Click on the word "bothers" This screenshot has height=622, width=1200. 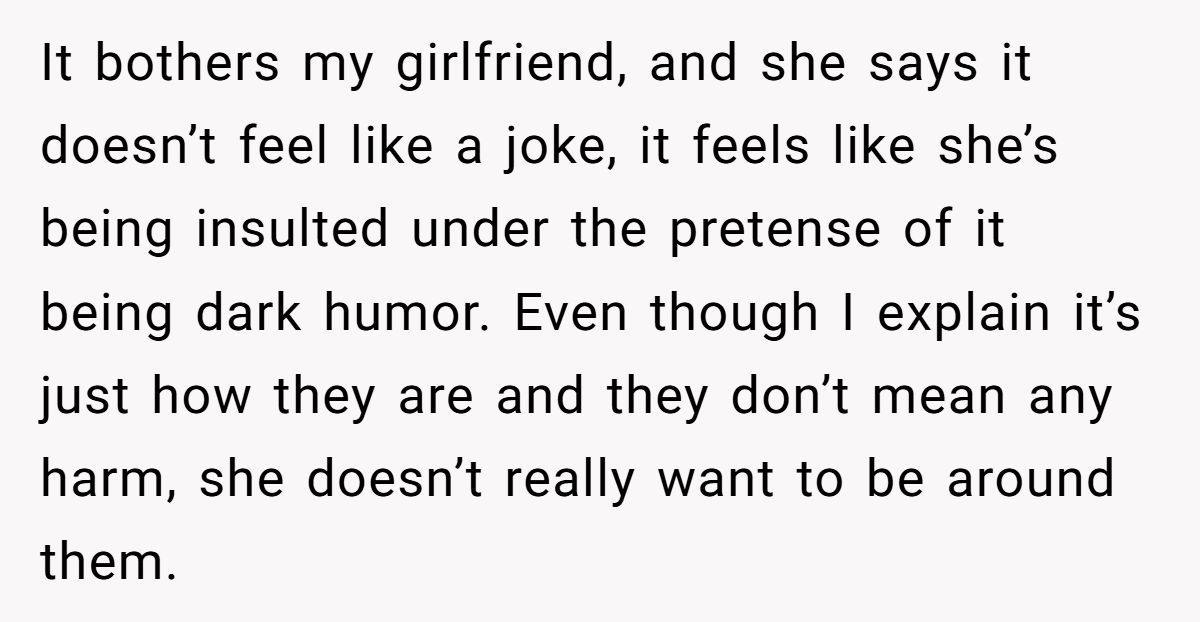pyautogui.click(x=188, y=66)
